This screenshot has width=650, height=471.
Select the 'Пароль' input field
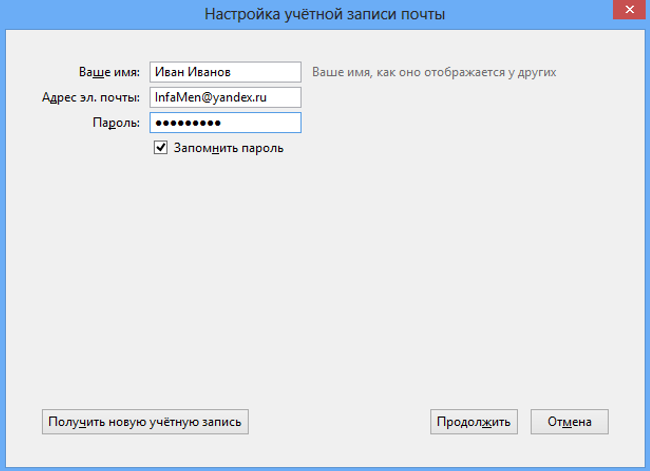(x=225, y=122)
